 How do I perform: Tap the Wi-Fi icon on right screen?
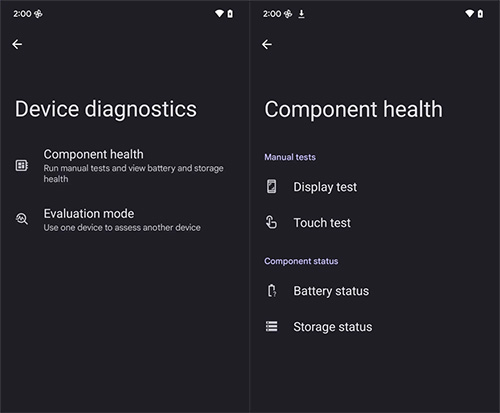[x=469, y=13]
